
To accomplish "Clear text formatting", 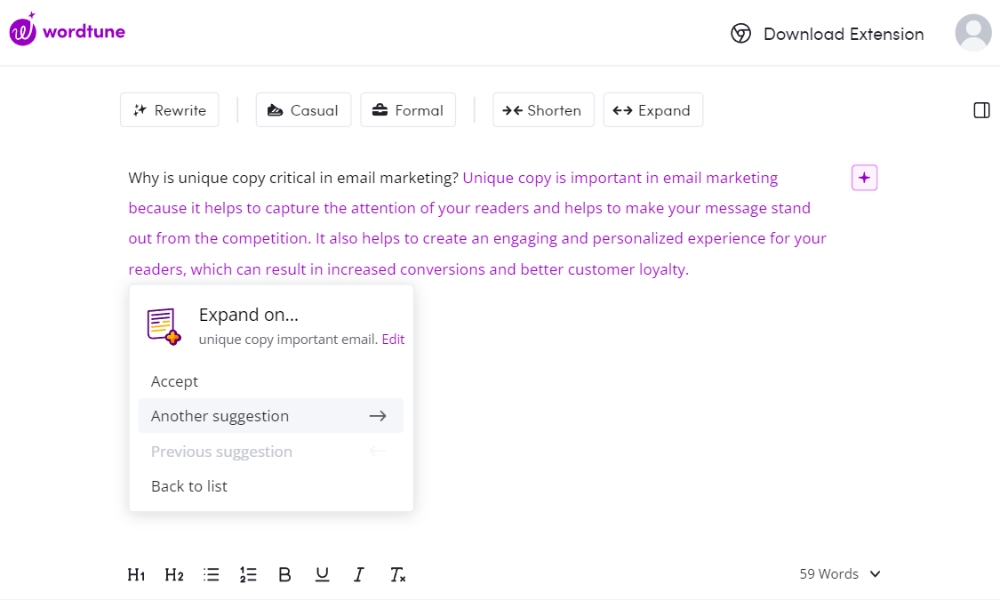I will [397, 574].
